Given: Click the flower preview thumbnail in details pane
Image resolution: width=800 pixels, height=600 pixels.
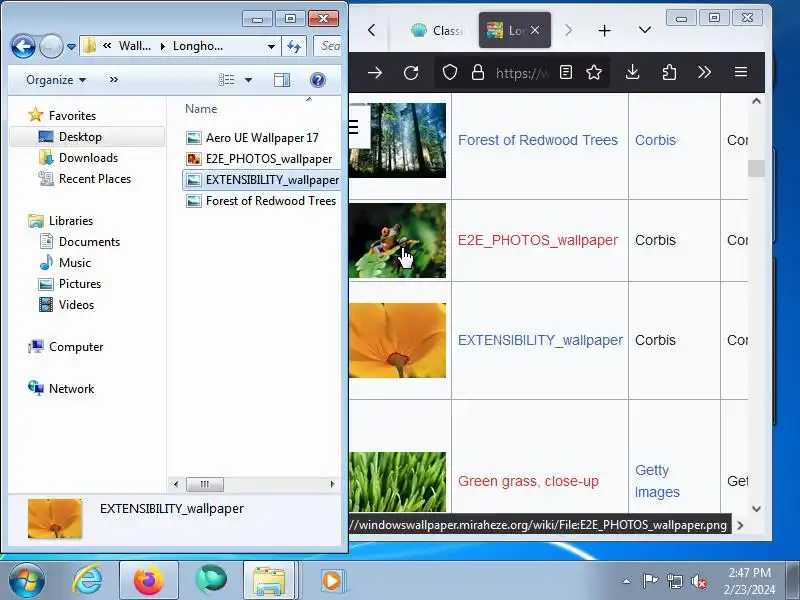Looking at the screenshot, I should click(55, 518).
